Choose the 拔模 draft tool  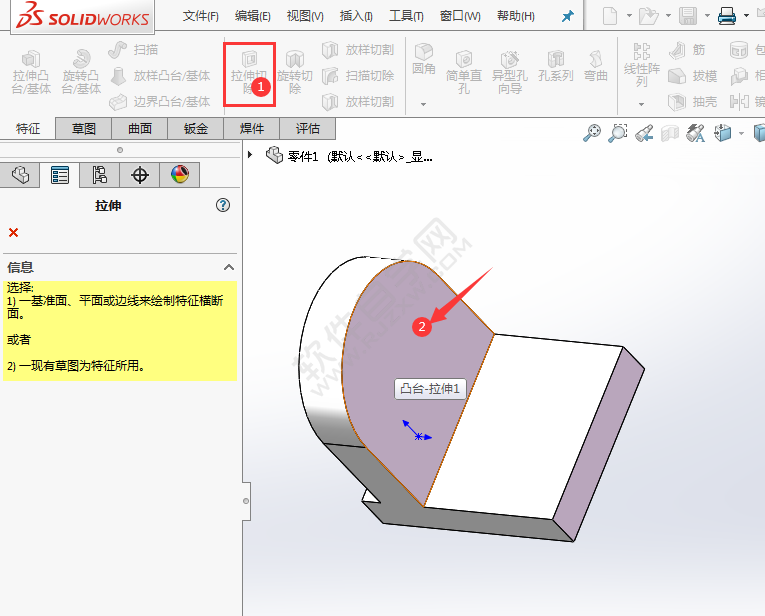pyautogui.click(x=693, y=76)
